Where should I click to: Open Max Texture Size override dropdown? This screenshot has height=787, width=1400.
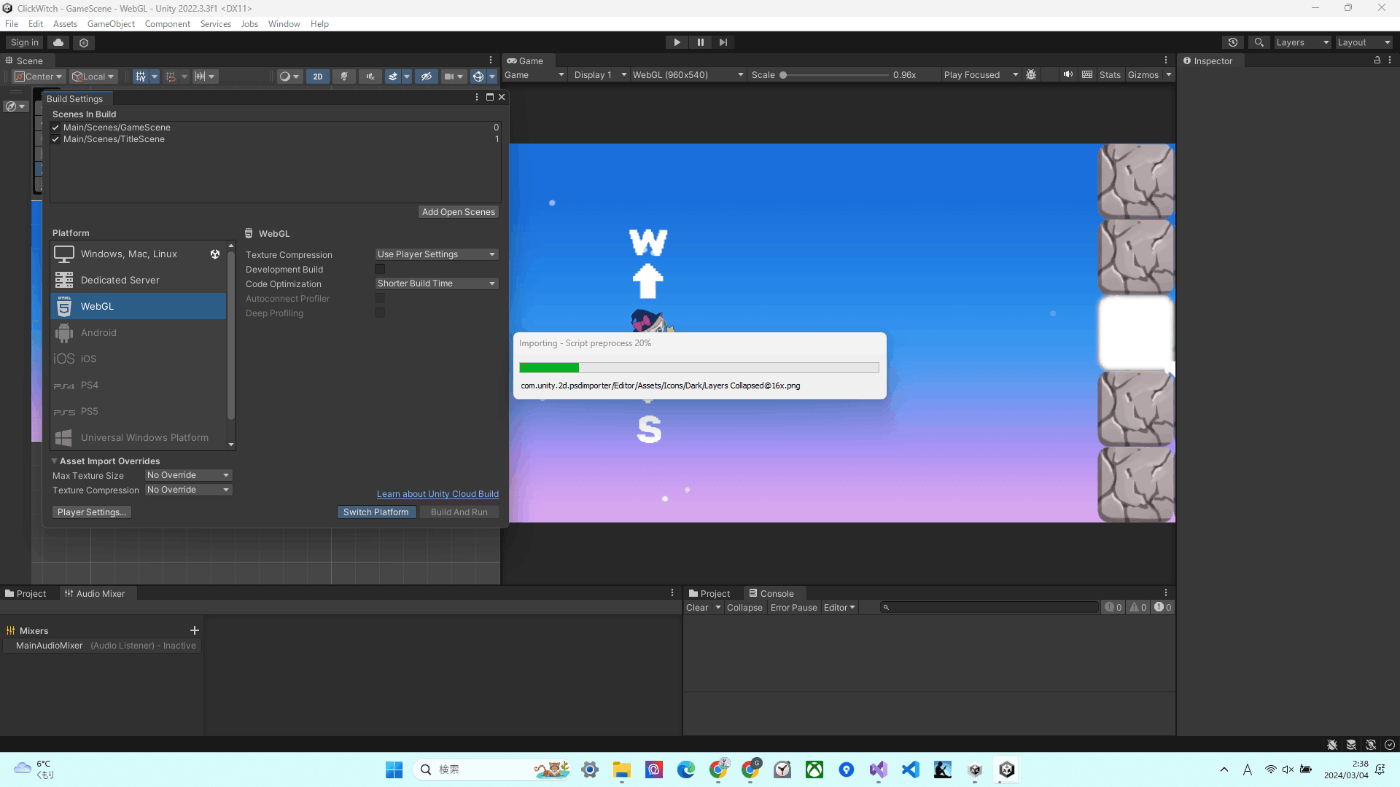188,475
